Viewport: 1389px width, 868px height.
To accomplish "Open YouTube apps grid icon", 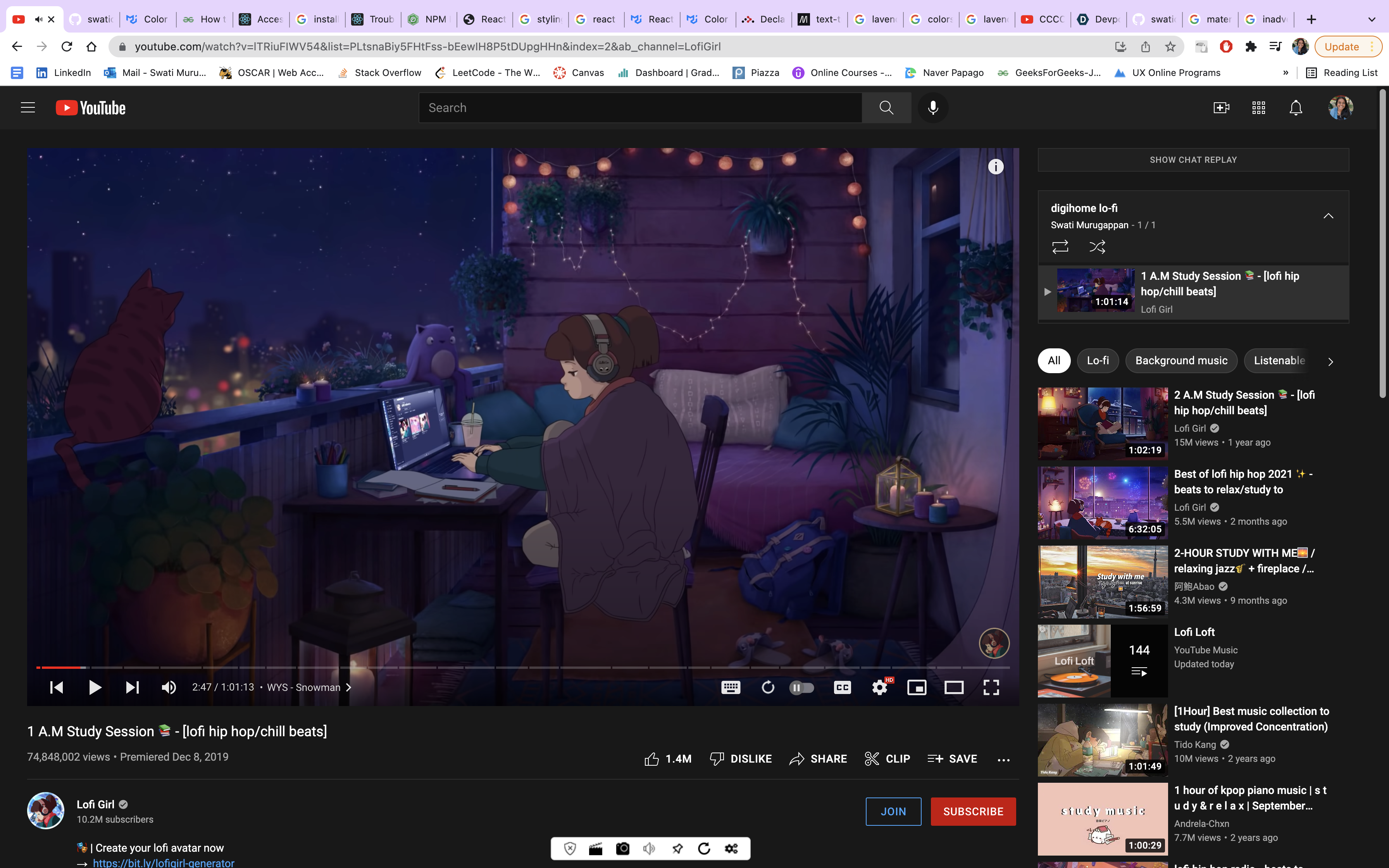I will click(x=1258, y=107).
